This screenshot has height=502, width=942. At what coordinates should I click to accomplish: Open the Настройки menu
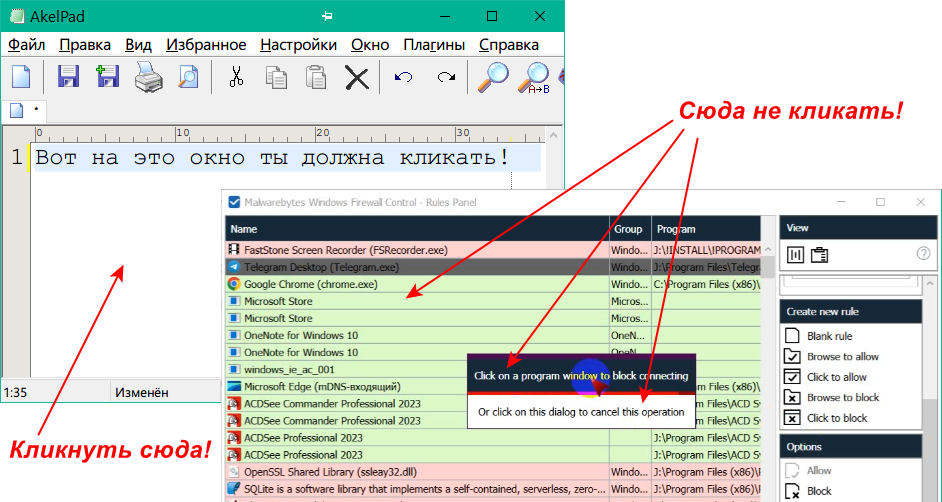(x=299, y=45)
